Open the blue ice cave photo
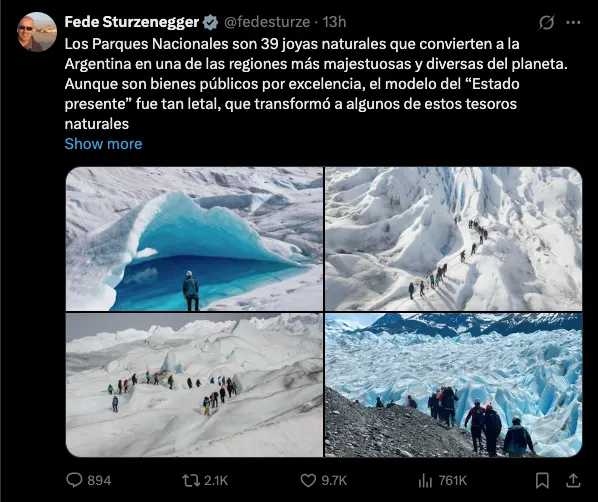 click(195, 239)
